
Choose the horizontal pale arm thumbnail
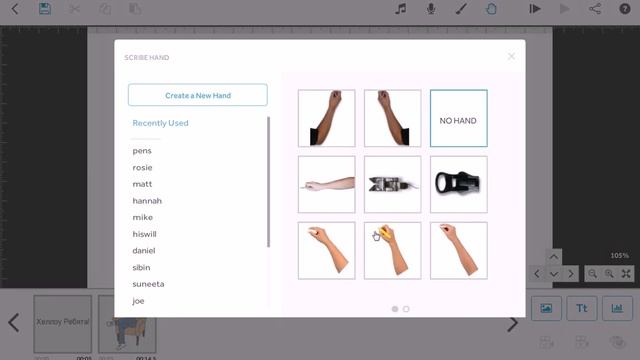click(327, 184)
